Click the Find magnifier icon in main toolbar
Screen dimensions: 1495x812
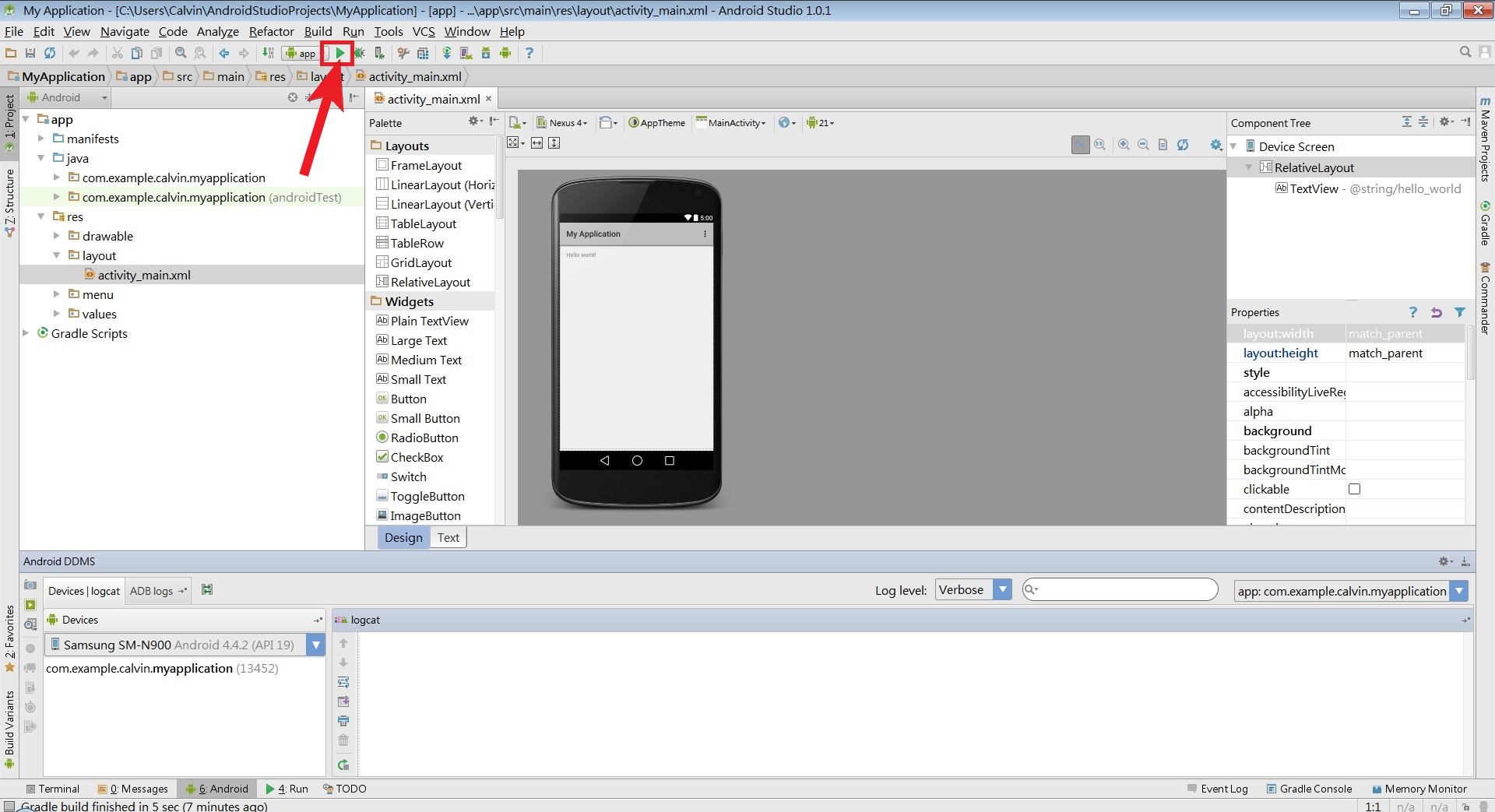(181, 53)
